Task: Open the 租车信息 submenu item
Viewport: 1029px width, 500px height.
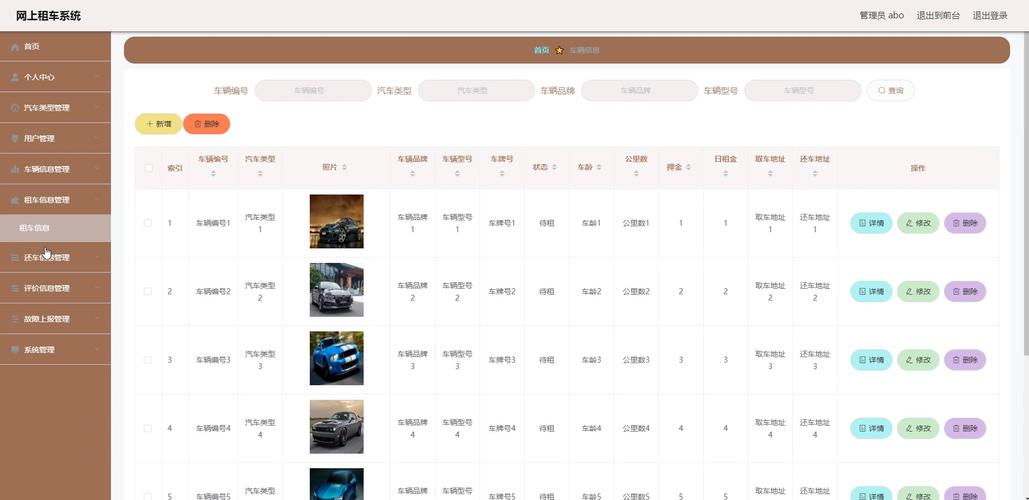Action: coord(35,228)
